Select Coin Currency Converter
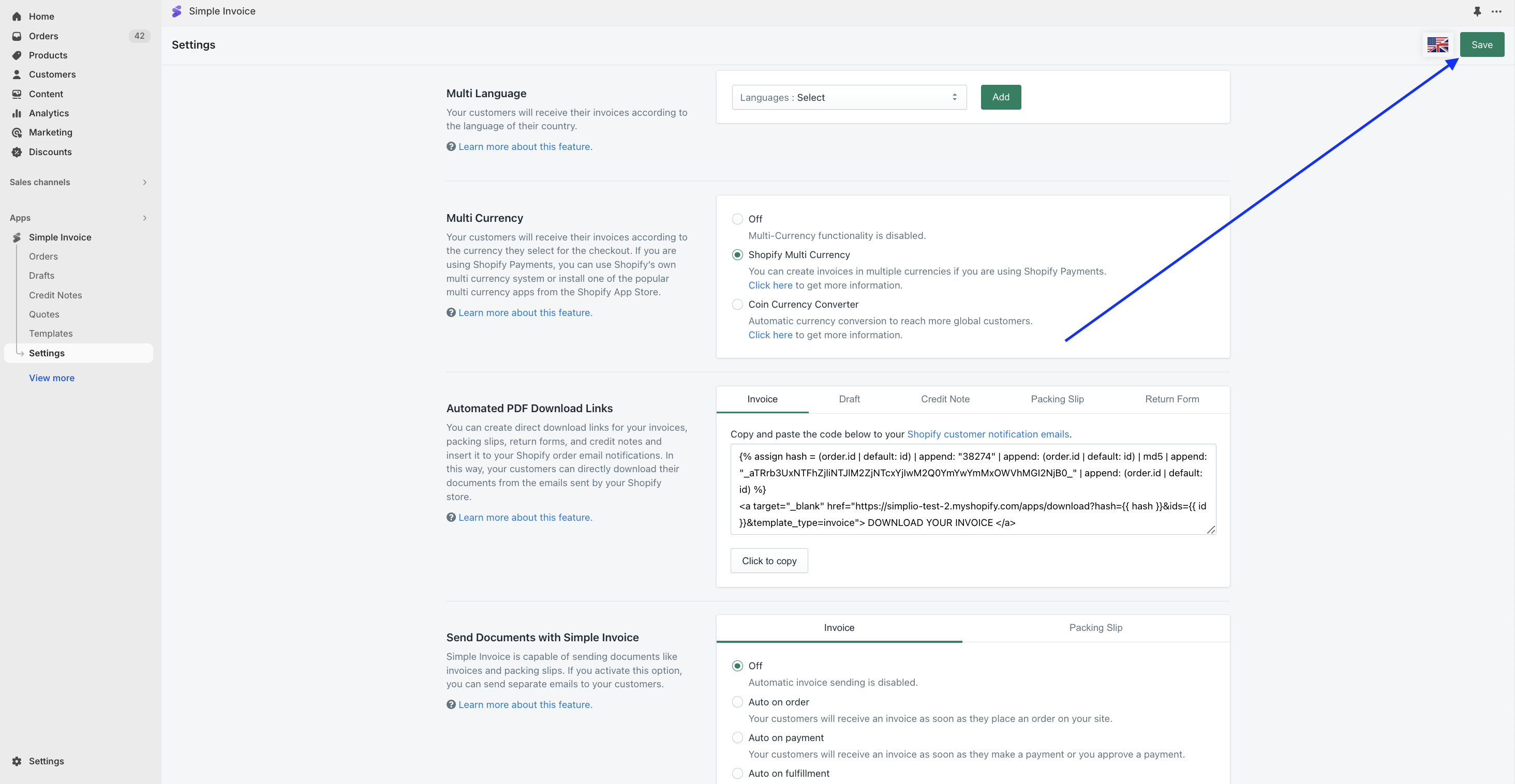This screenshot has height=784, width=1515. (737, 305)
